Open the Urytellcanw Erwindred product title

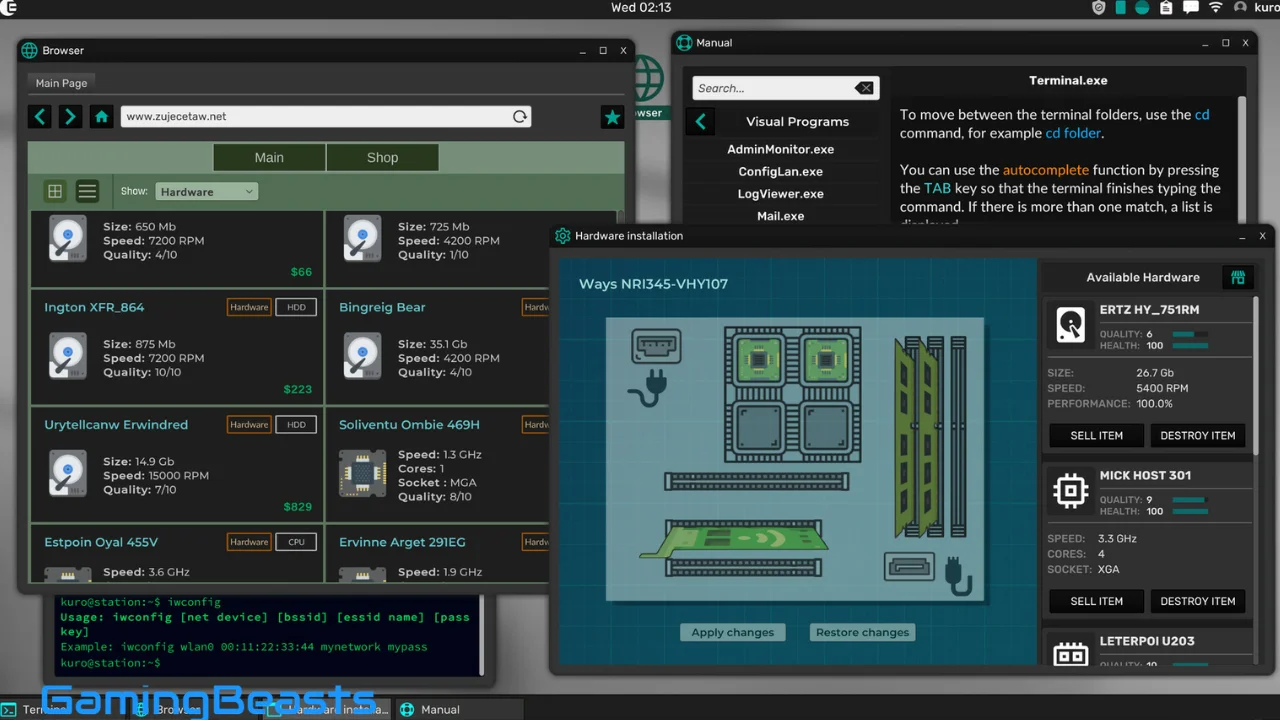point(116,424)
